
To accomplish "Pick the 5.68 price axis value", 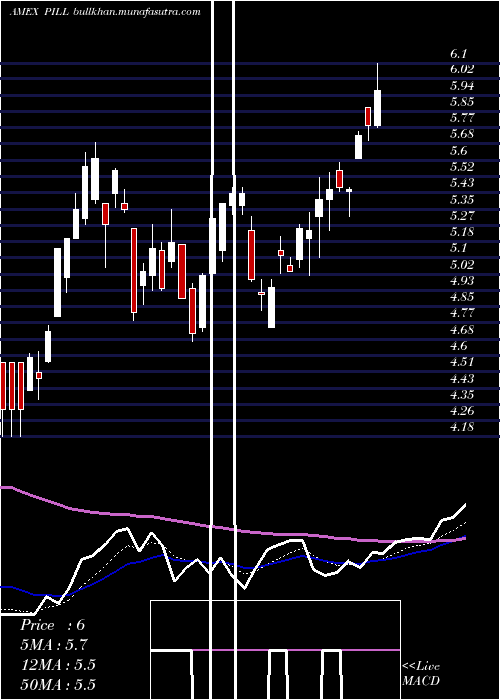I will coord(462,134).
